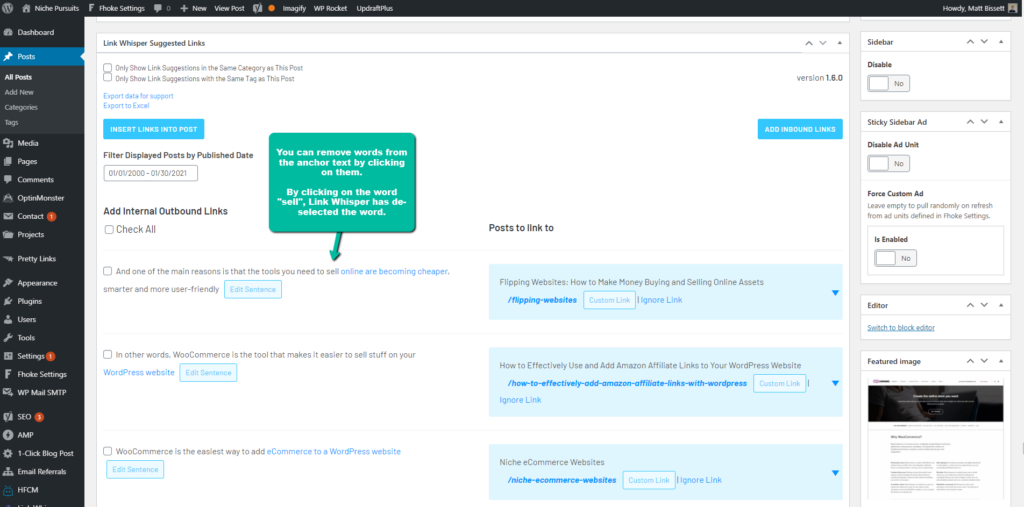Click the Projects icon in sidebar
The image size is (1024, 507).
(x=8, y=235)
